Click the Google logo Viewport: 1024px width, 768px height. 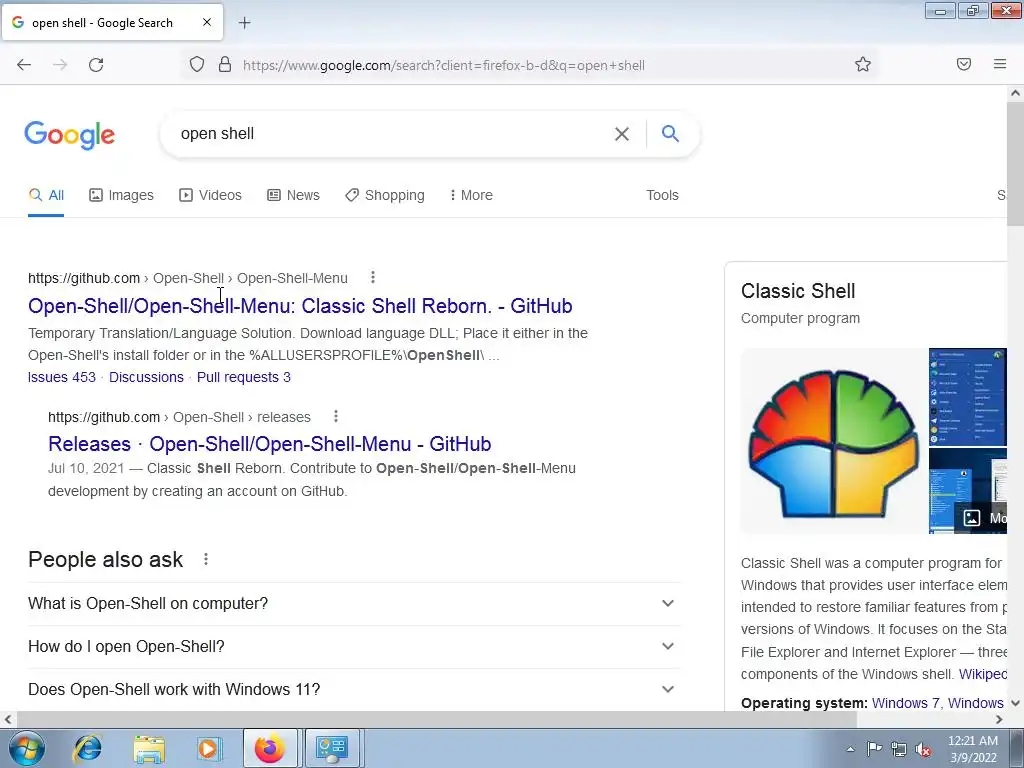pyautogui.click(x=70, y=135)
